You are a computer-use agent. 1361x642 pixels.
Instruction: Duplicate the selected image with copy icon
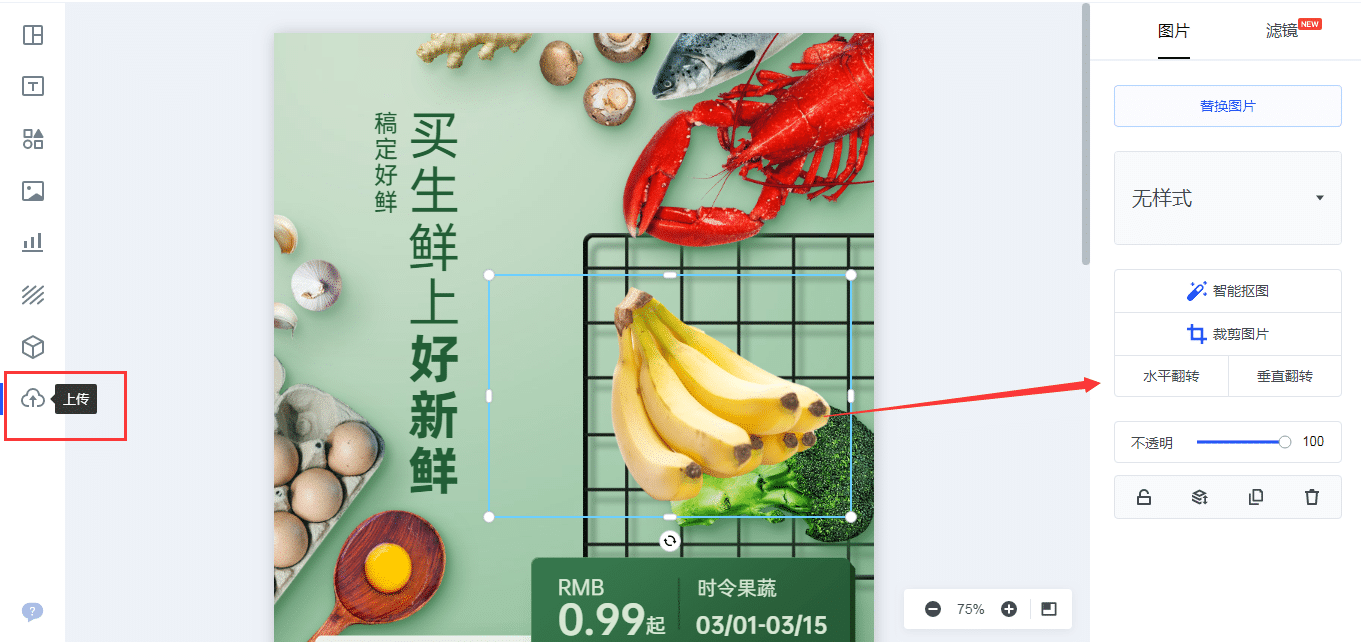[1256, 497]
